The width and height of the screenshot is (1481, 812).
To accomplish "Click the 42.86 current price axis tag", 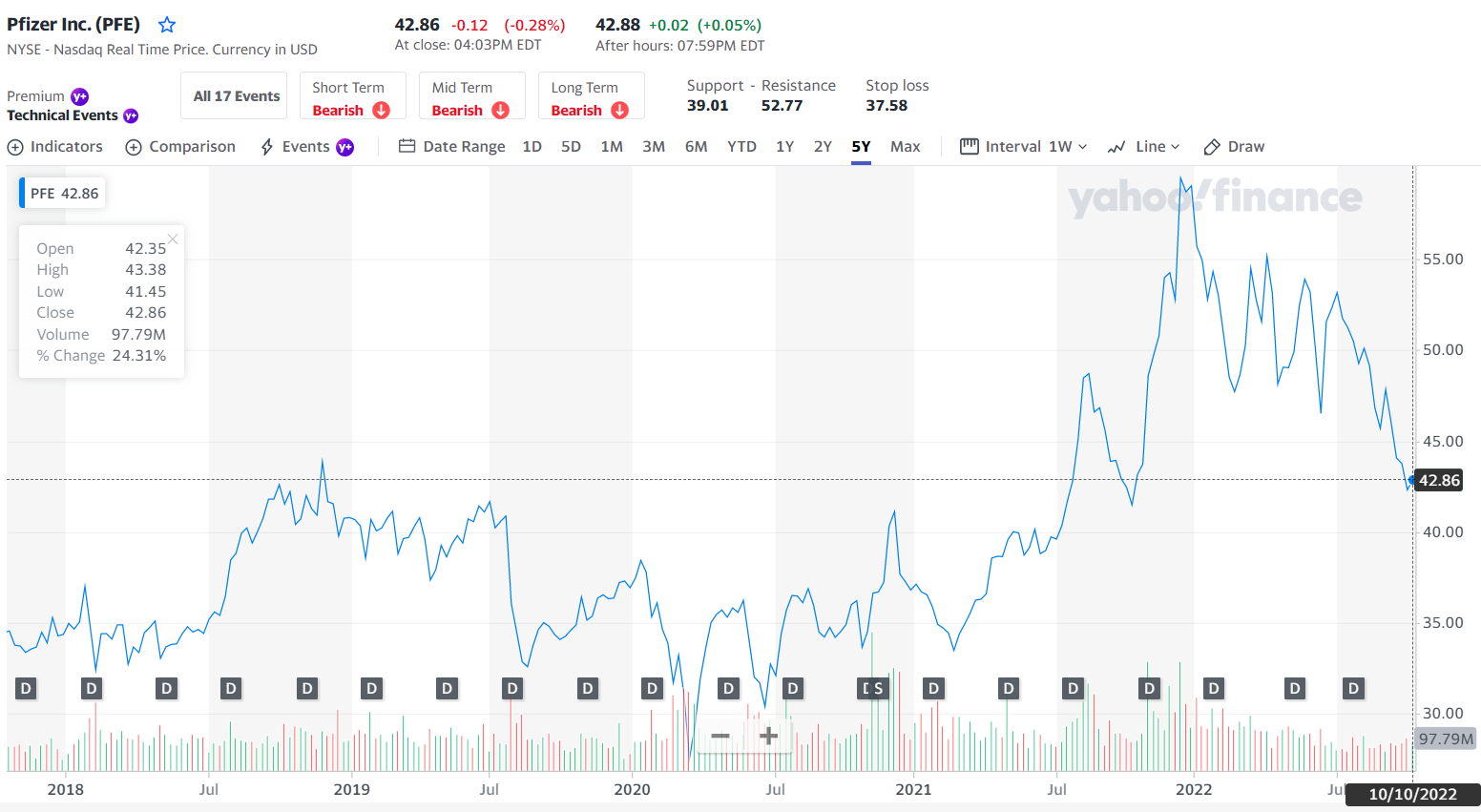I will (1439, 480).
